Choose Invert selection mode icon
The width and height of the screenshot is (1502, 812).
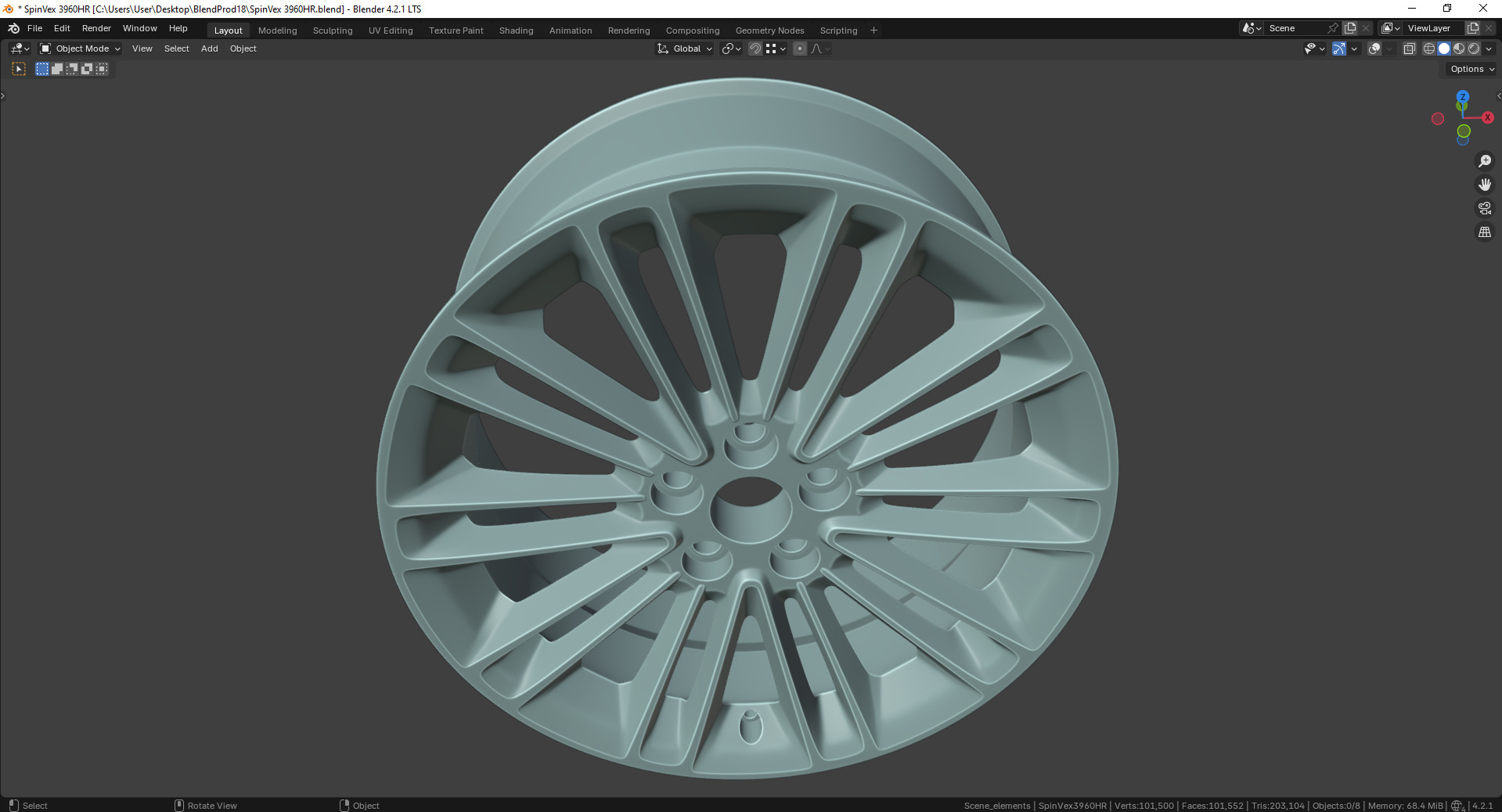pyautogui.click(x=87, y=69)
